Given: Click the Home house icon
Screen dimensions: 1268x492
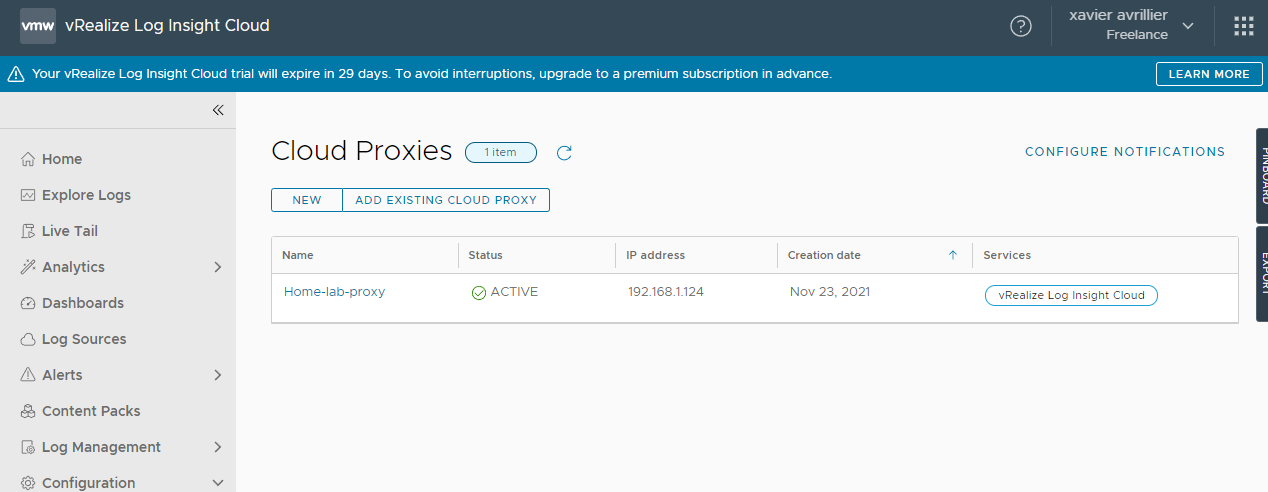Looking at the screenshot, I should tap(28, 159).
